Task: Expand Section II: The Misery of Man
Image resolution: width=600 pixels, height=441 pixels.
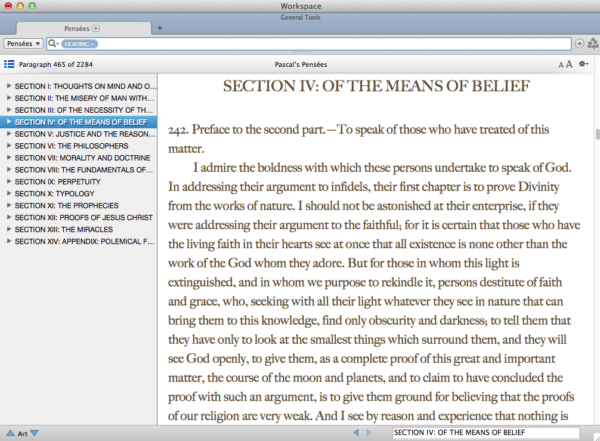Action: click(9, 98)
